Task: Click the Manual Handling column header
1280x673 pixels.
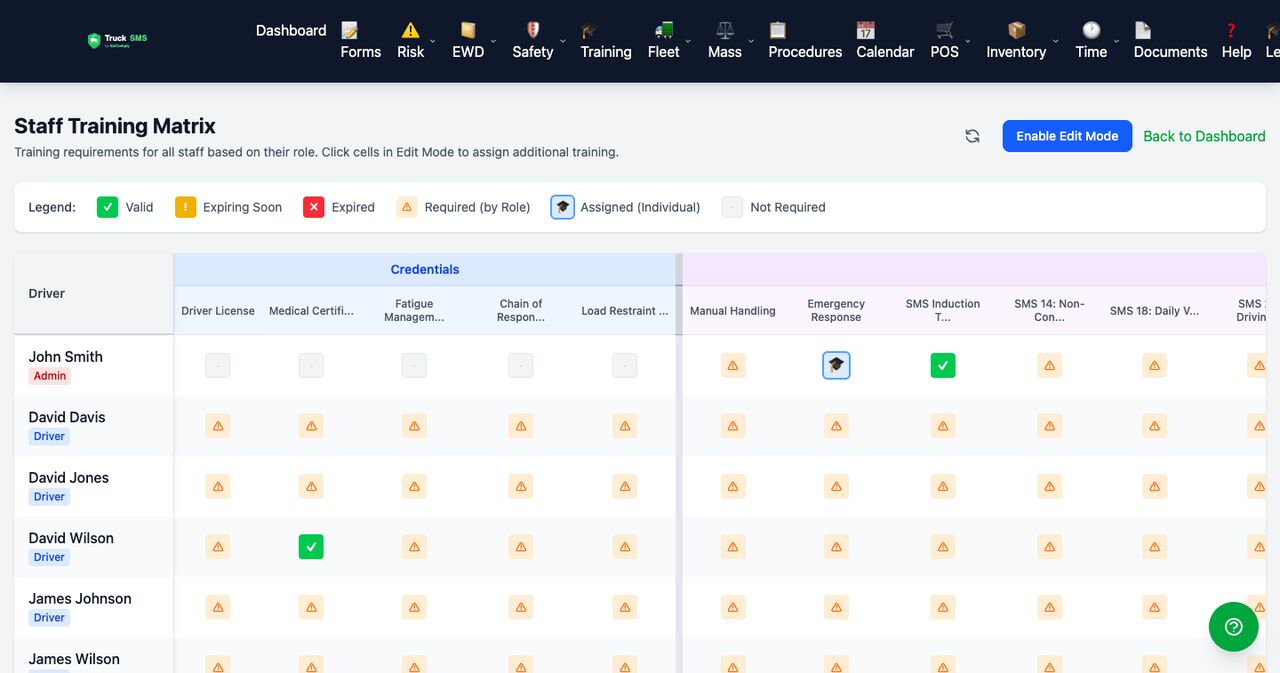Action: tap(733, 311)
